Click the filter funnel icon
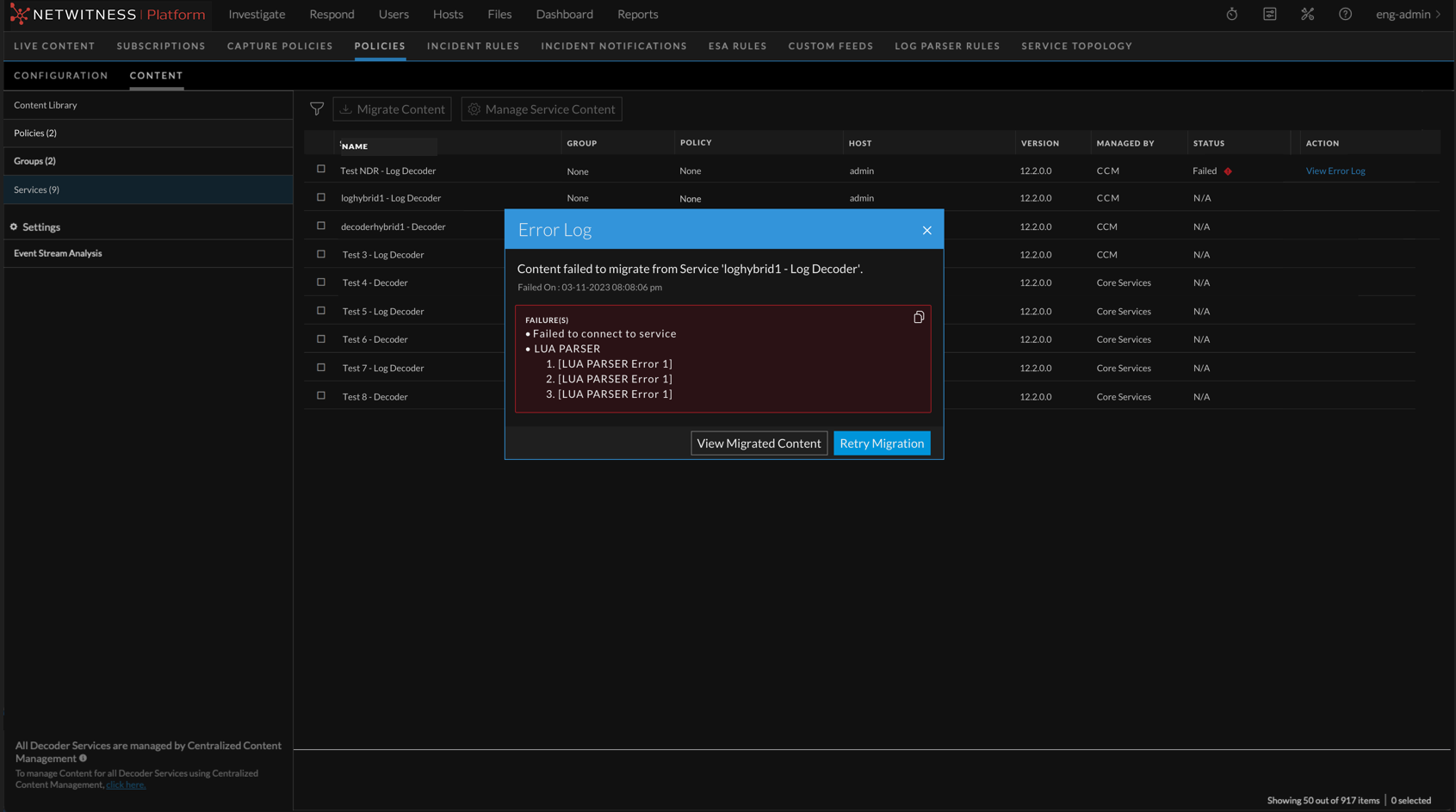This screenshot has width=1456, height=812. coord(317,109)
